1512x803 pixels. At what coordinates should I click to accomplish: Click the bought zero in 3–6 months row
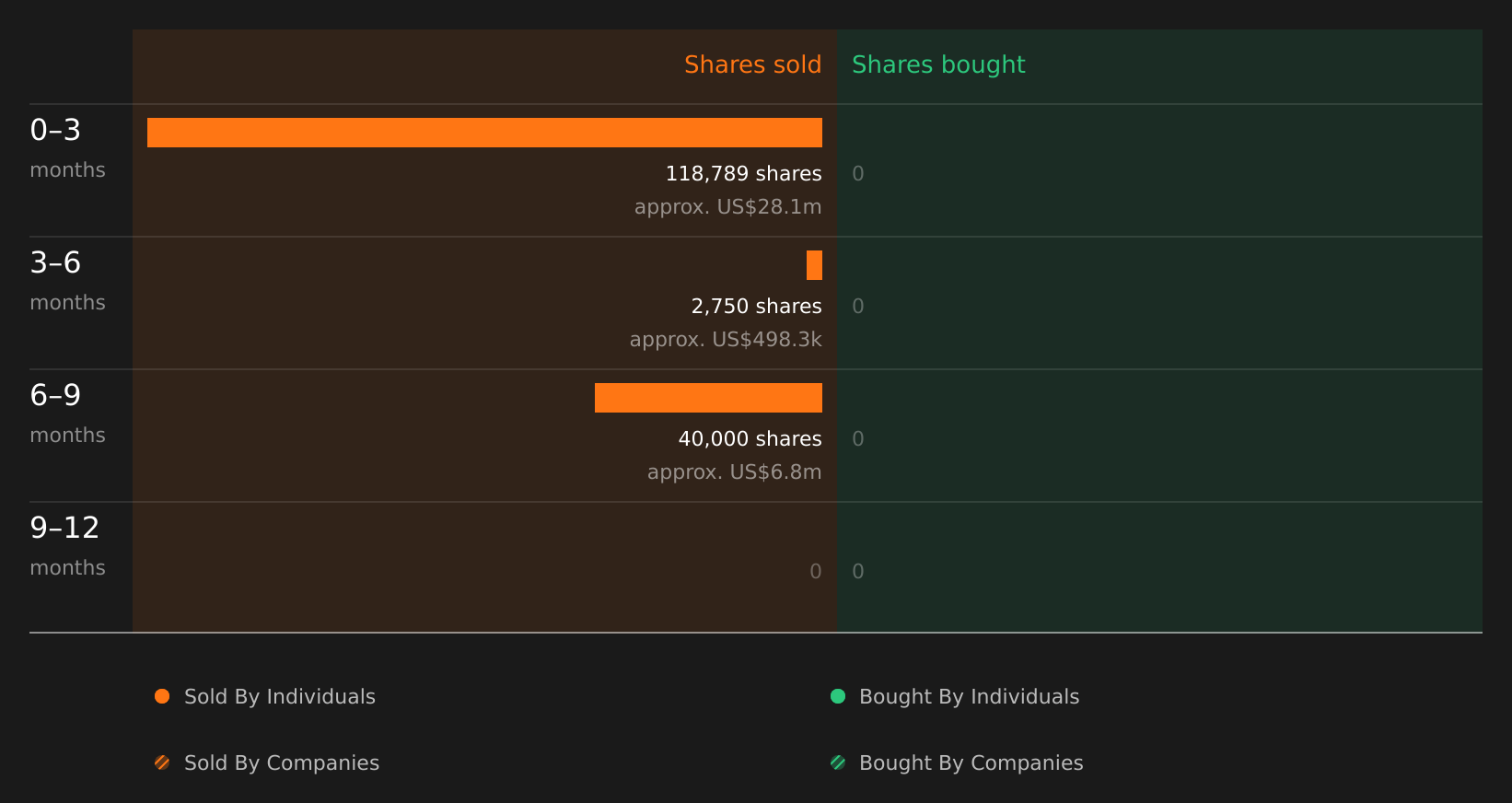(858, 306)
